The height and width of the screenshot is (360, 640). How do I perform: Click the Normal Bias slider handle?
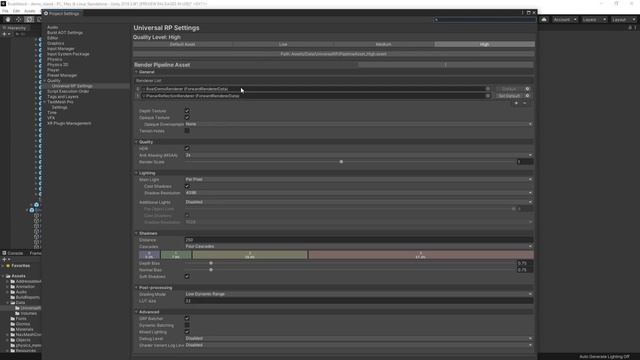click(211, 270)
